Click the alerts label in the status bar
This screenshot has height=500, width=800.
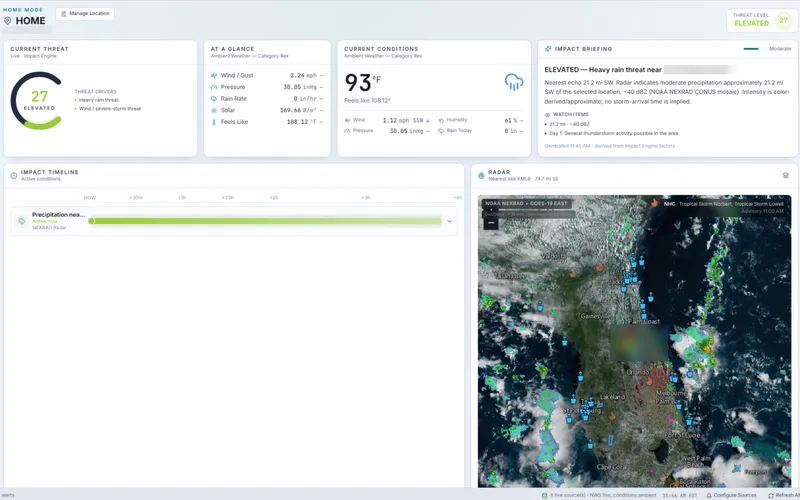pyautogui.click(x=8, y=495)
